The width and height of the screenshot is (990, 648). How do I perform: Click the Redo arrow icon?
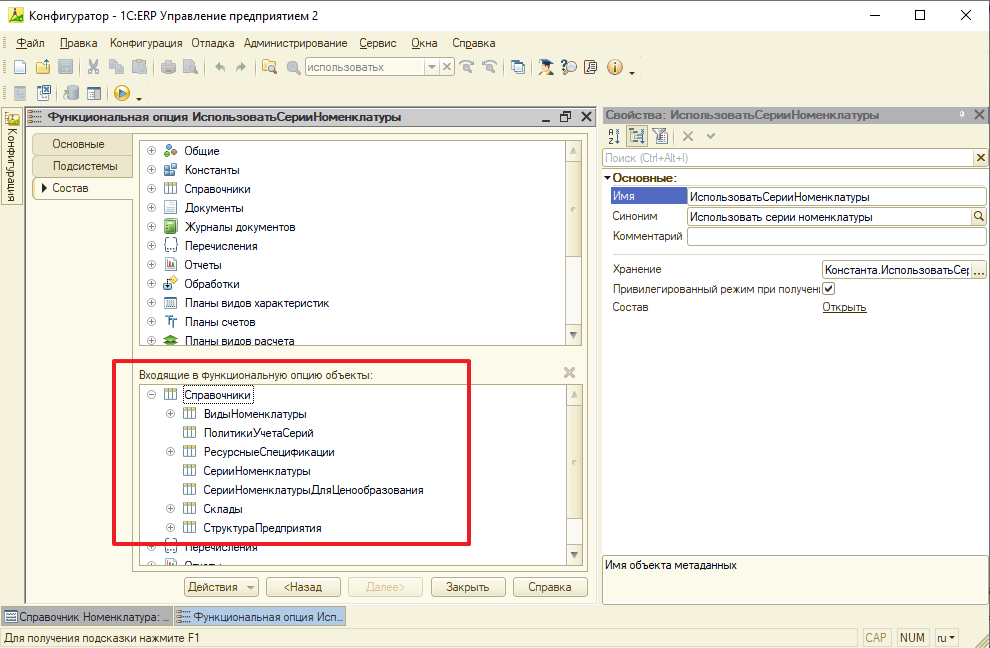(x=241, y=67)
